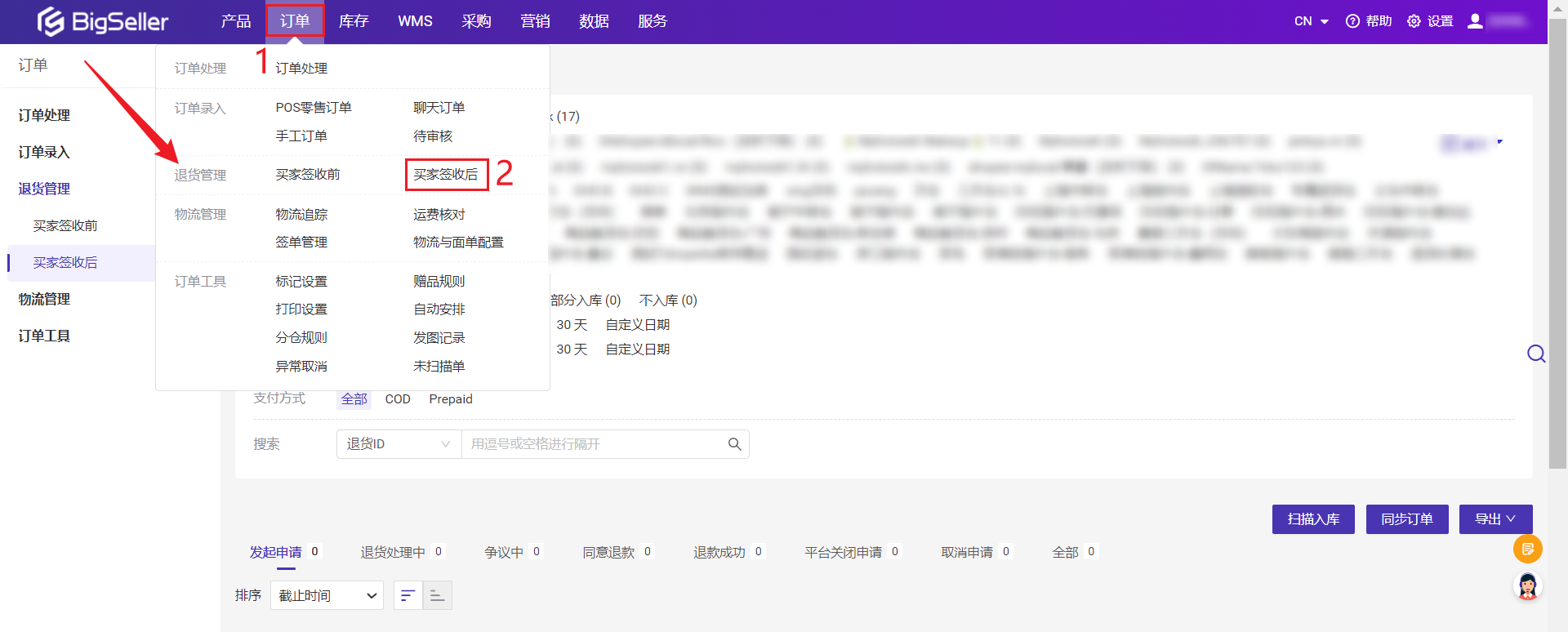This screenshot has width=1568, height=632.
Task: Open the 订单 top menu
Action: (295, 21)
